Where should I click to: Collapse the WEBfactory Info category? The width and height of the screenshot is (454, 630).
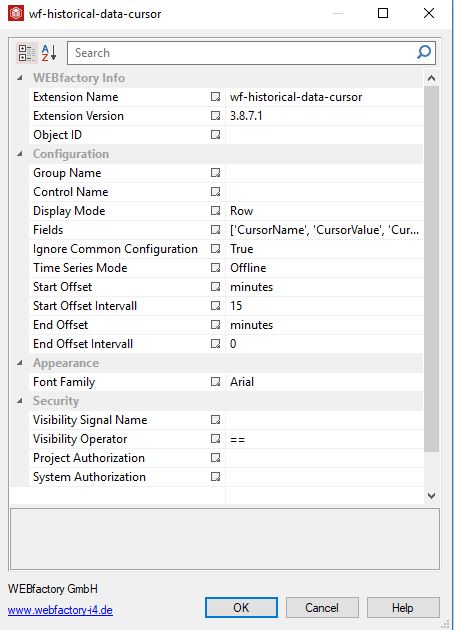pos(20,78)
